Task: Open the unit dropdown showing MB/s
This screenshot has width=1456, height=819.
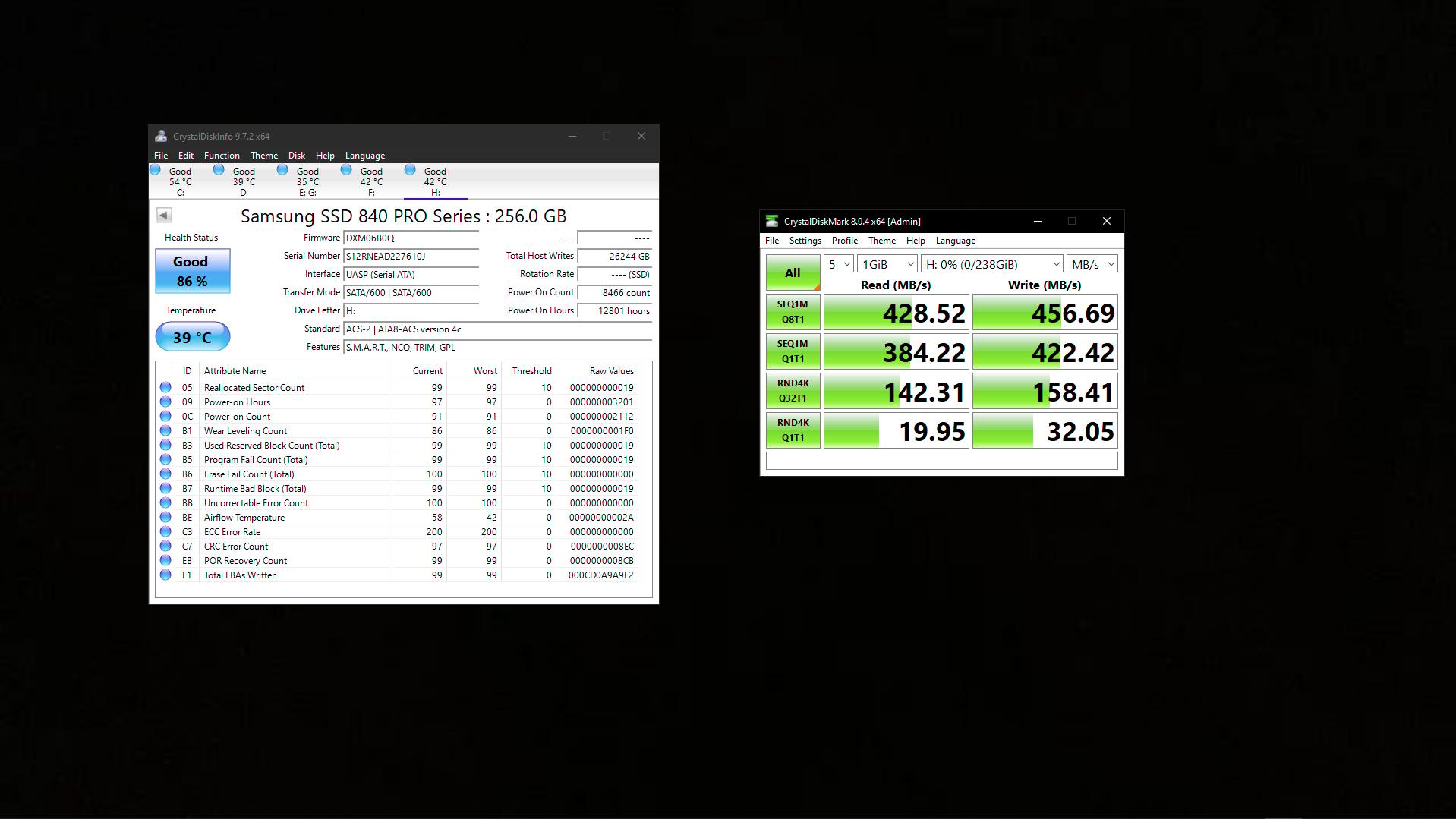Action: click(x=1092, y=264)
